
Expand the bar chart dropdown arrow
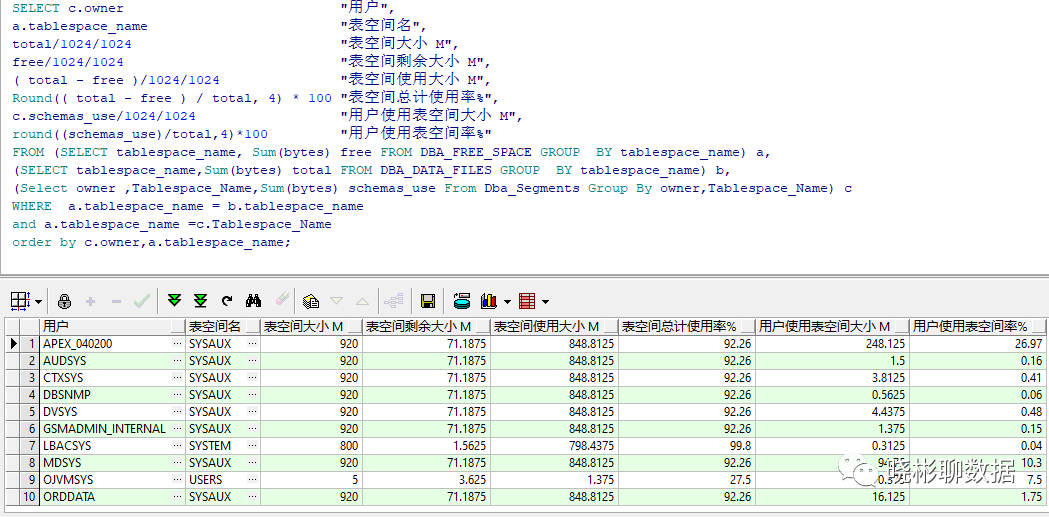click(507, 302)
